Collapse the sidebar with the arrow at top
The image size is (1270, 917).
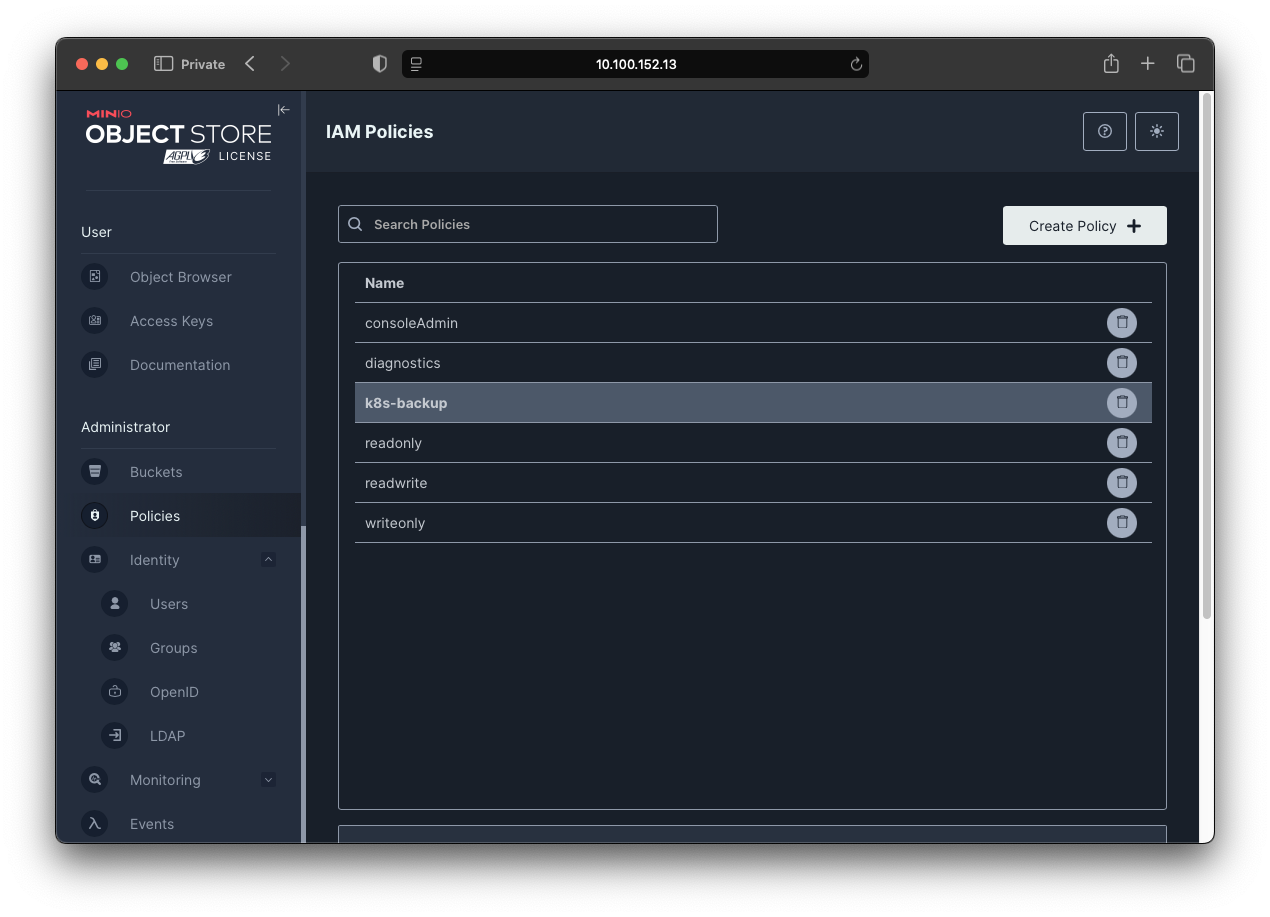[x=283, y=109]
